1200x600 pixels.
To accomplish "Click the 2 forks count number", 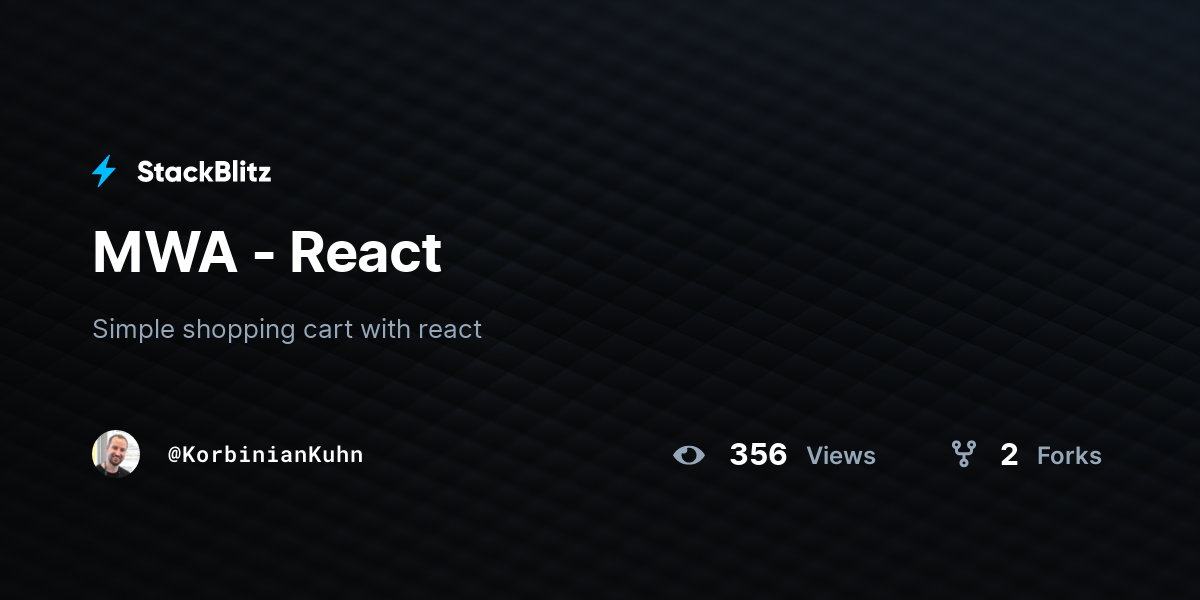I will click(x=1009, y=456).
